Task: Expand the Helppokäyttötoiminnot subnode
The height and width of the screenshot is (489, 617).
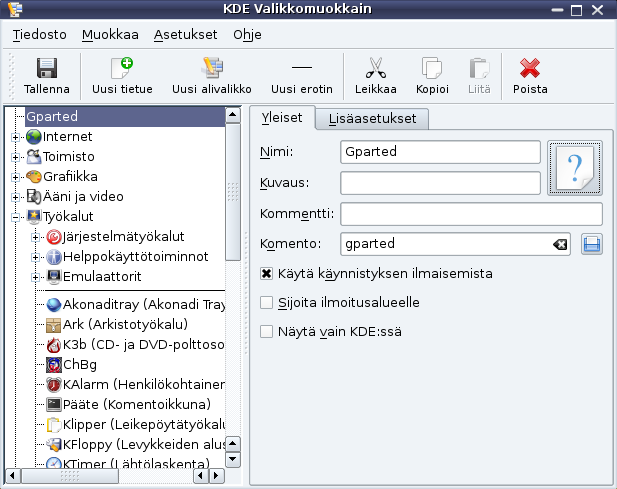Action: [35, 257]
